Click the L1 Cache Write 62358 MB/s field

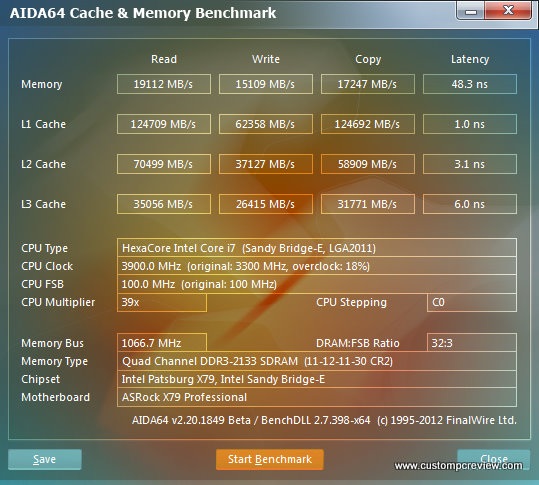pyautogui.click(x=266, y=124)
